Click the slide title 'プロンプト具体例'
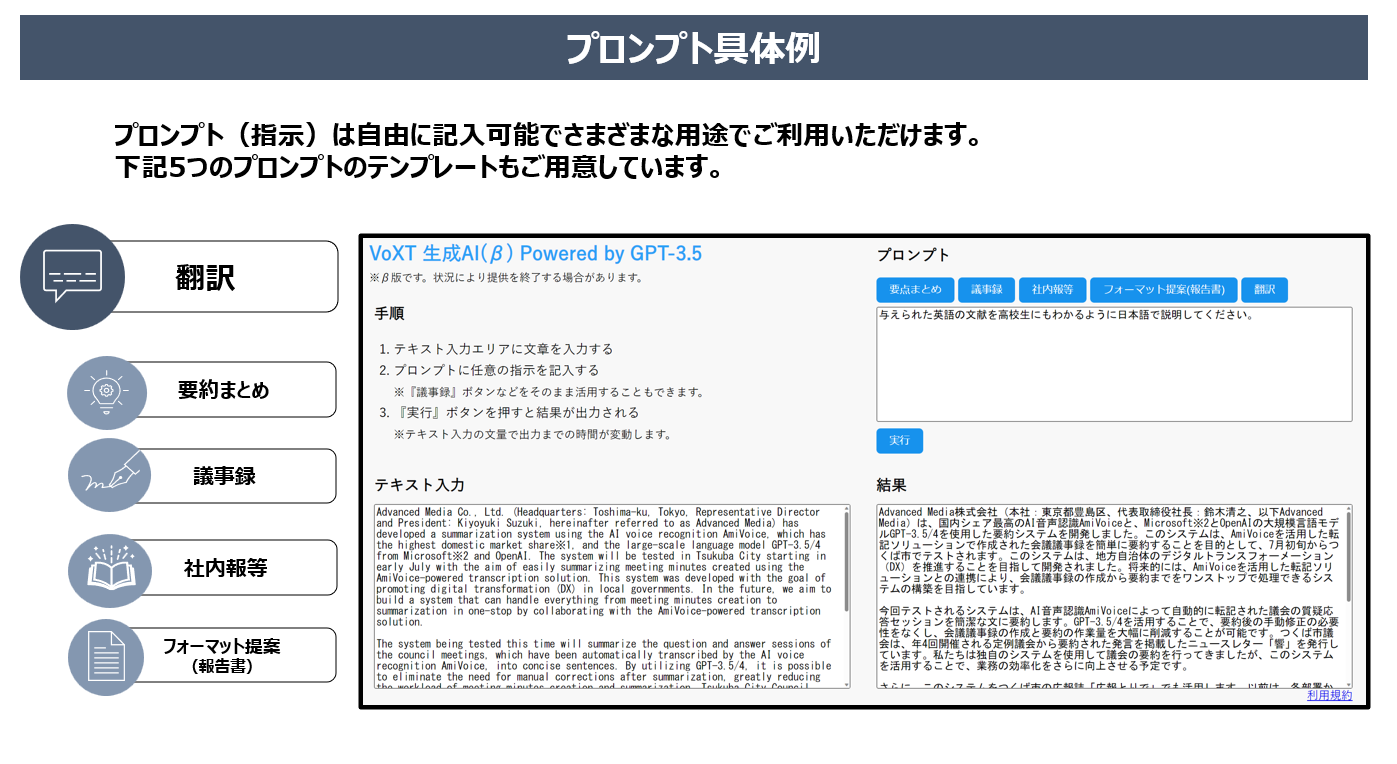The width and height of the screenshot is (1397, 764). click(693, 48)
